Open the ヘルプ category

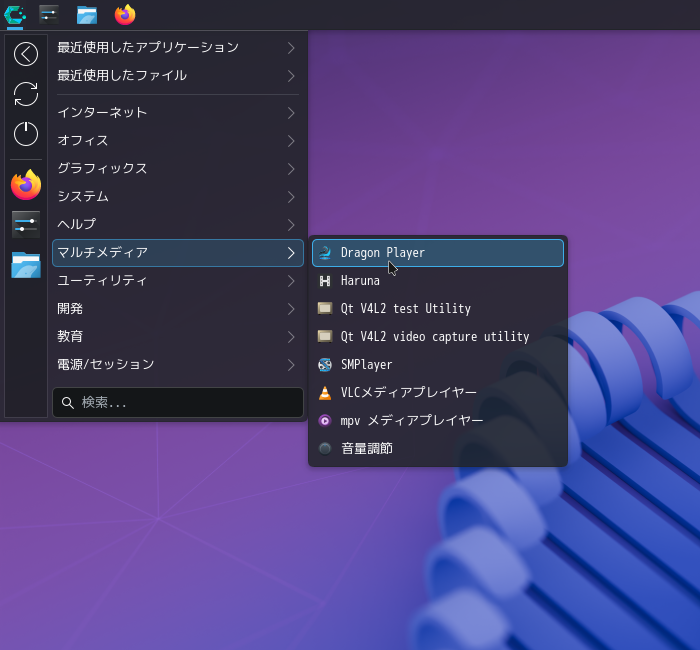(178, 225)
